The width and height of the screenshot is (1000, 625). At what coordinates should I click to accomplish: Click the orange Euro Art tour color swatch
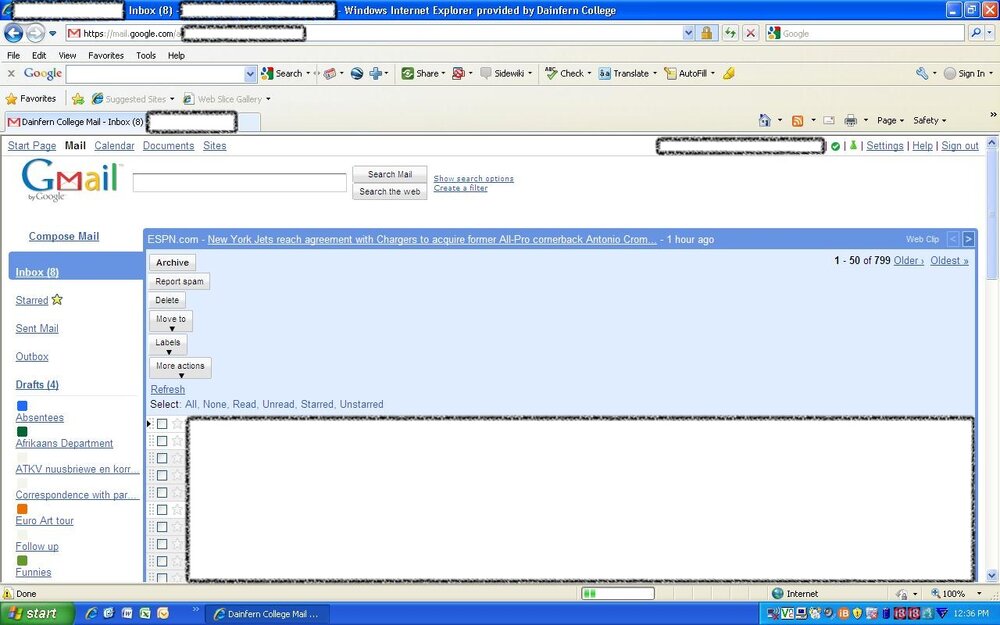pos(22,509)
